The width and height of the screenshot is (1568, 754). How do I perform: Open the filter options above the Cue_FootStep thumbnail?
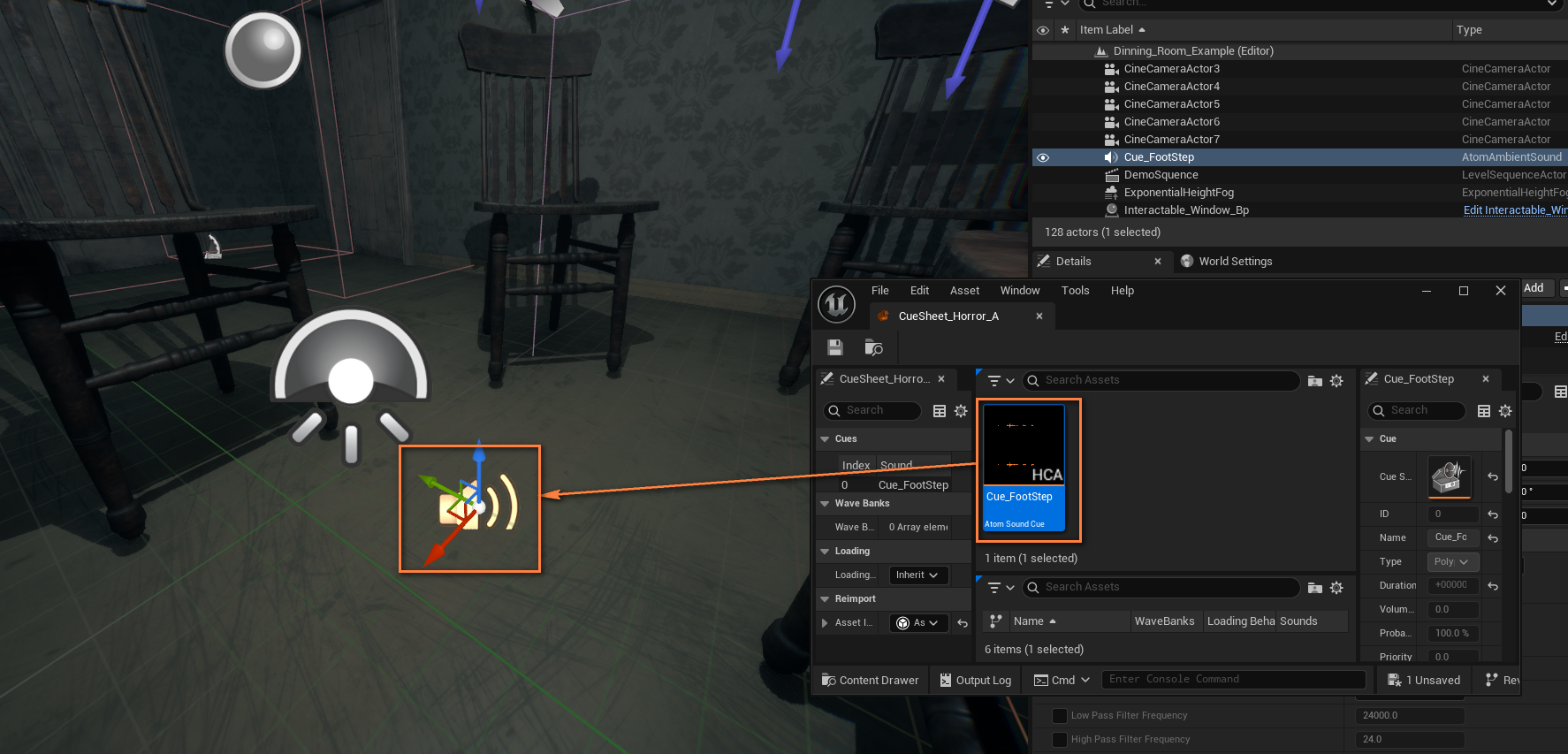pyautogui.click(x=1001, y=381)
